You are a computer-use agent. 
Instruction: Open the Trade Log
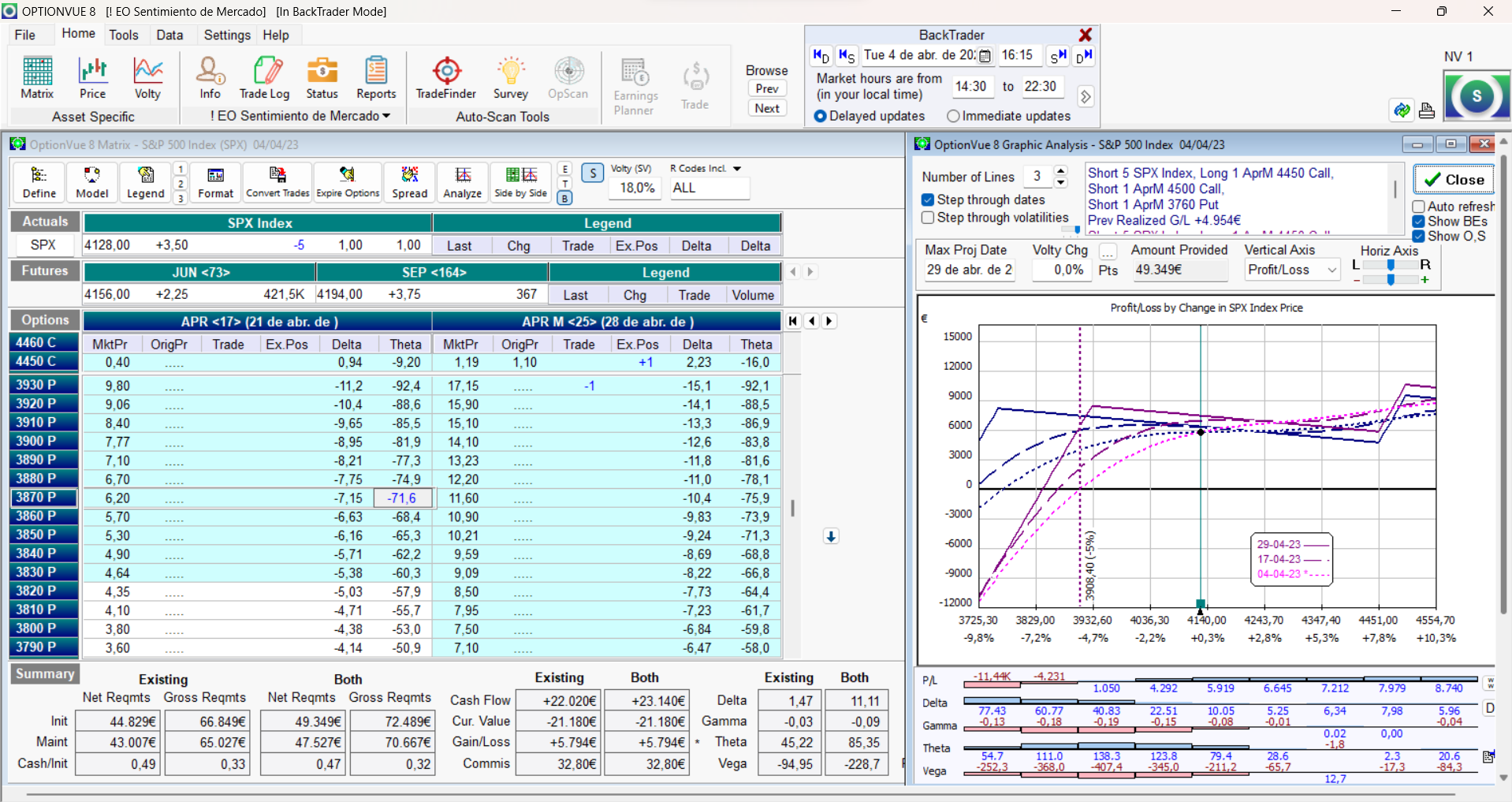tap(264, 78)
